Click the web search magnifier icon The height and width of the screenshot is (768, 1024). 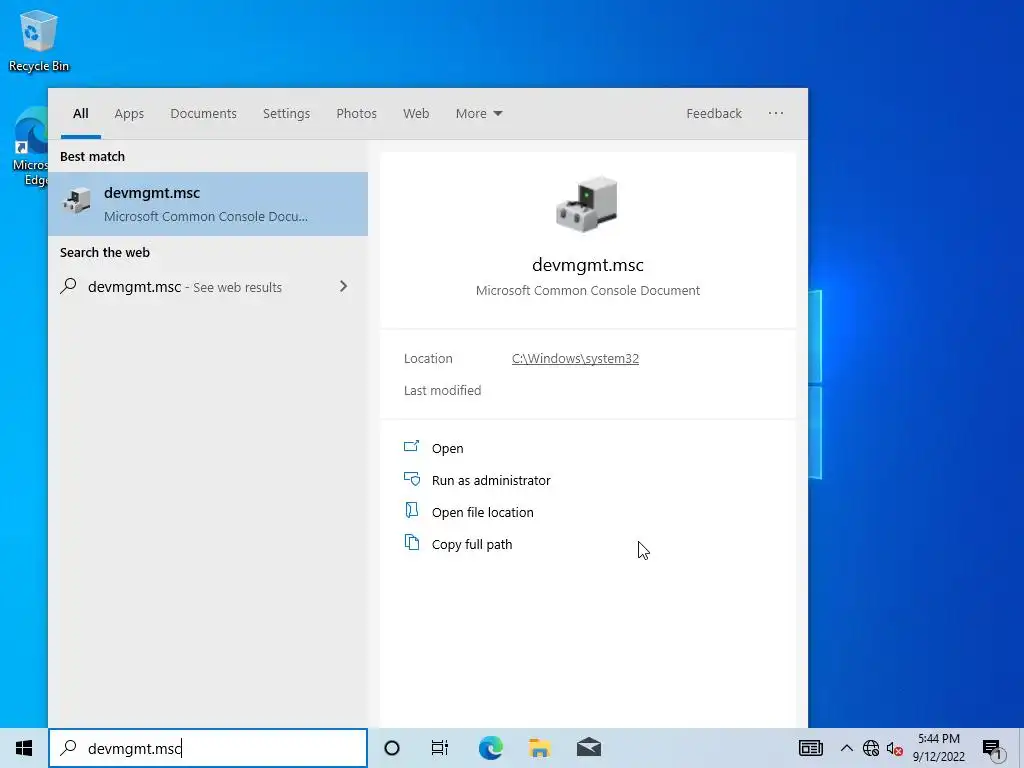click(x=69, y=286)
